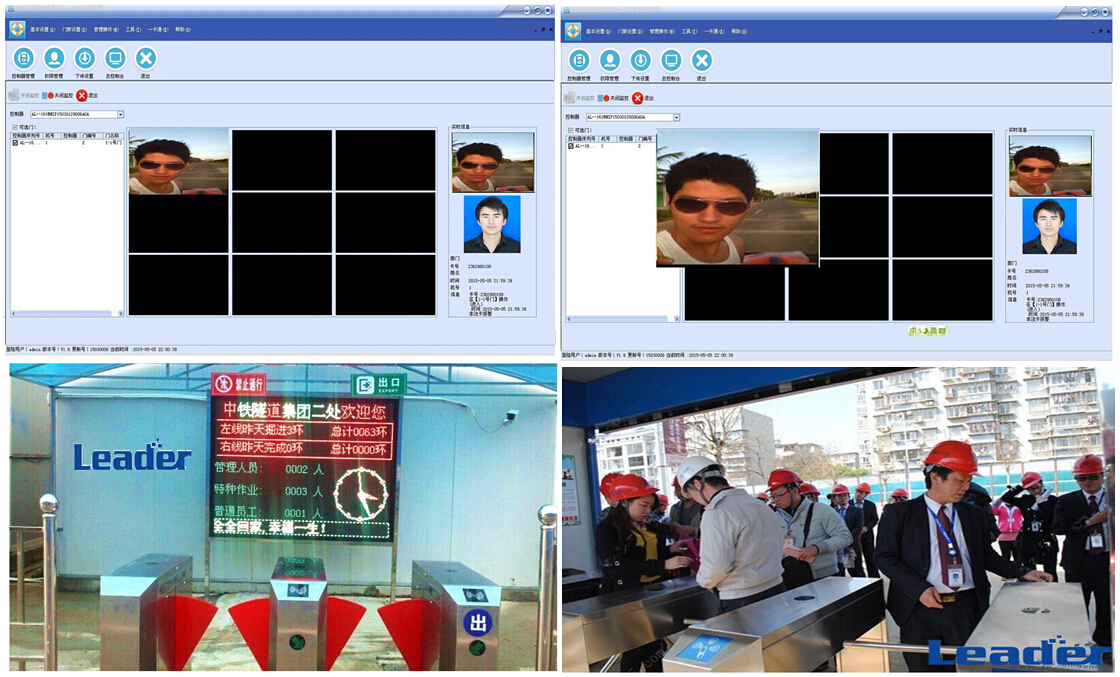The image size is (1120, 677).
Task: Open 一卡通 menu in left window
Action: click(157, 30)
